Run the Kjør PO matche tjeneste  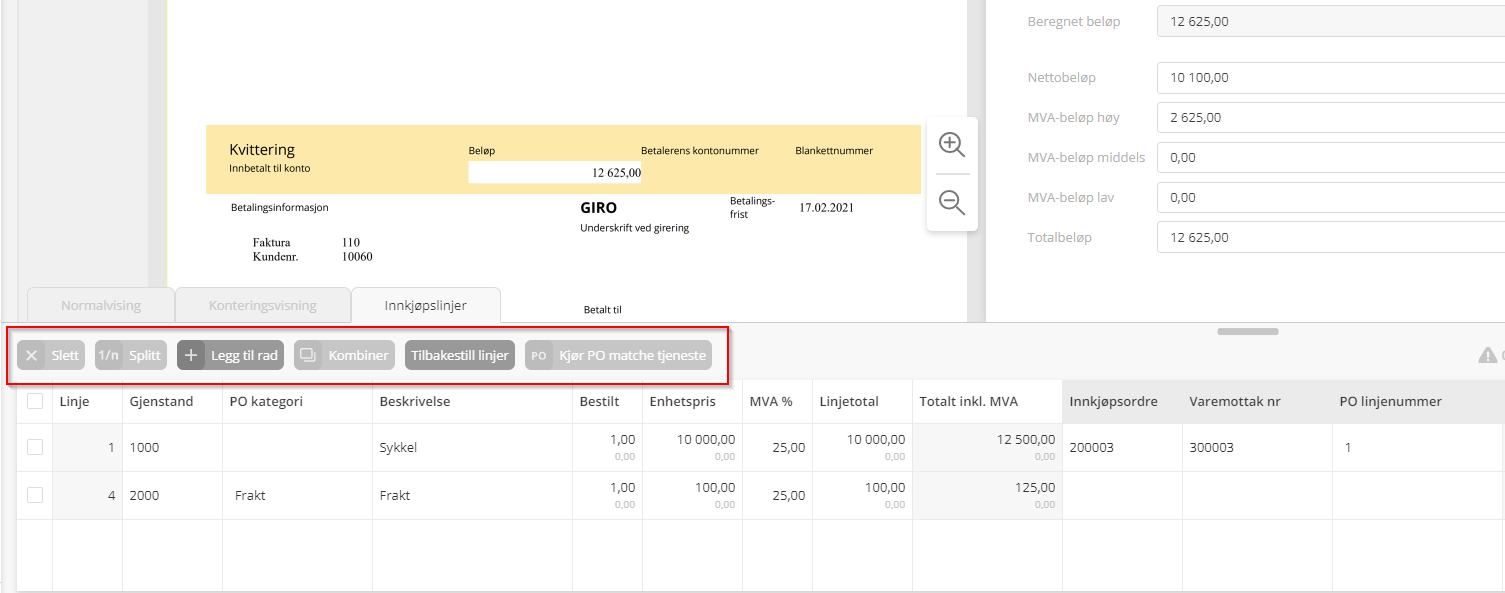(618, 355)
